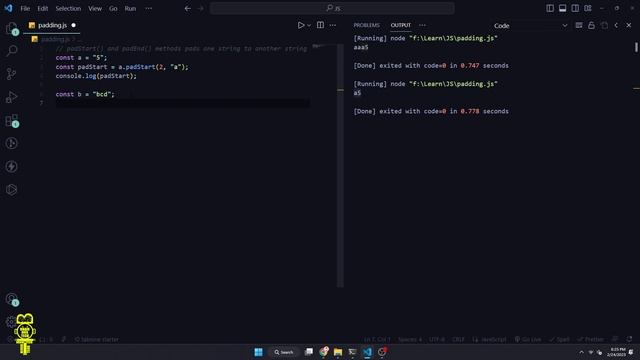
Task: Open the View menu
Action: tap(95, 8)
